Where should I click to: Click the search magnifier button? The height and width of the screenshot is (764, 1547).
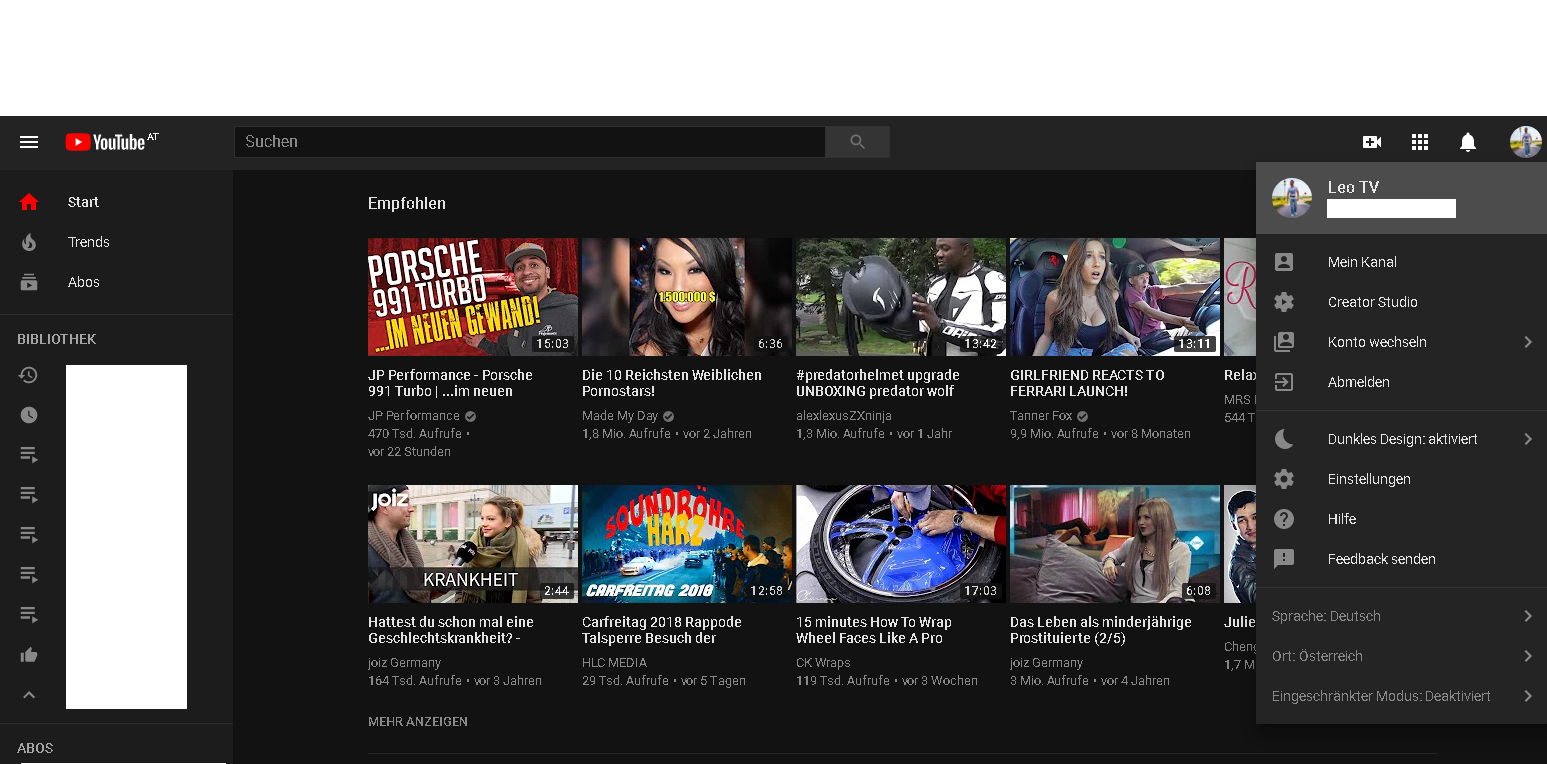coord(857,142)
